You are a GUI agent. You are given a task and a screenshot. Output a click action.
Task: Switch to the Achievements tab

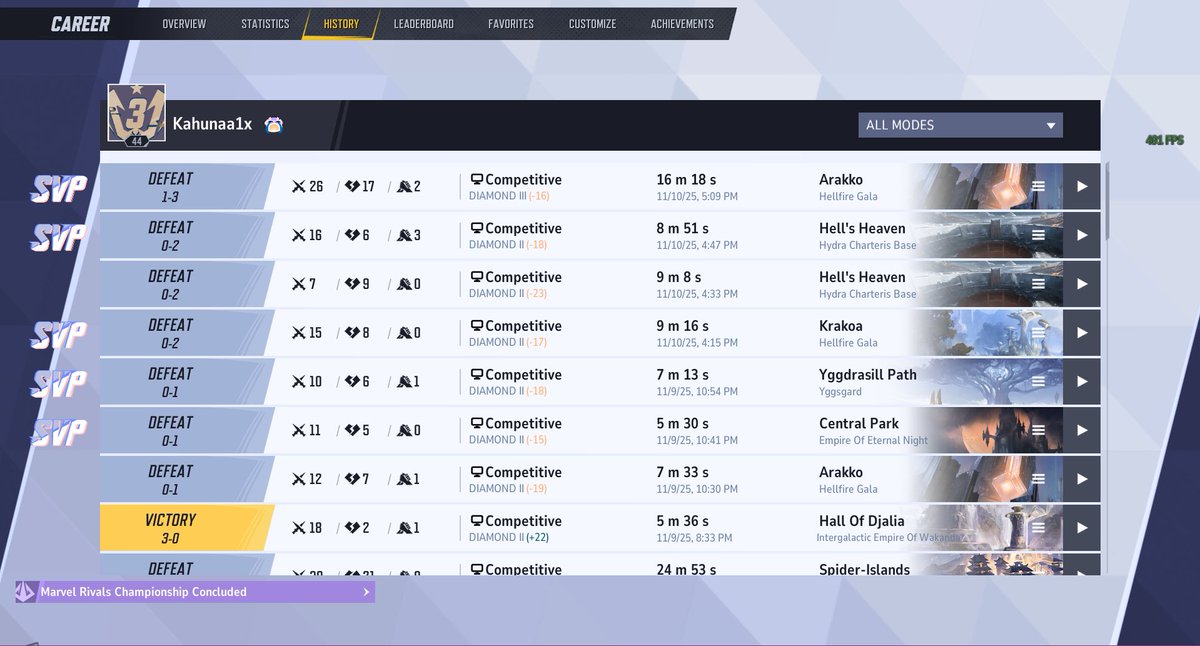pos(682,24)
